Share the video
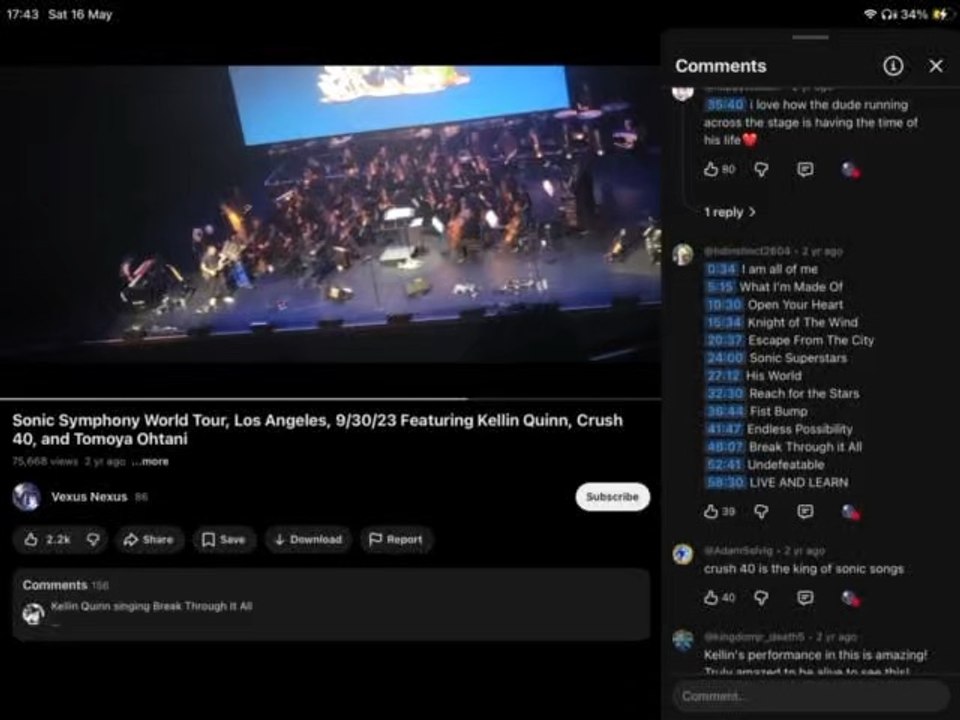The width and height of the screenshot is (960, 720). pos(148,539)
